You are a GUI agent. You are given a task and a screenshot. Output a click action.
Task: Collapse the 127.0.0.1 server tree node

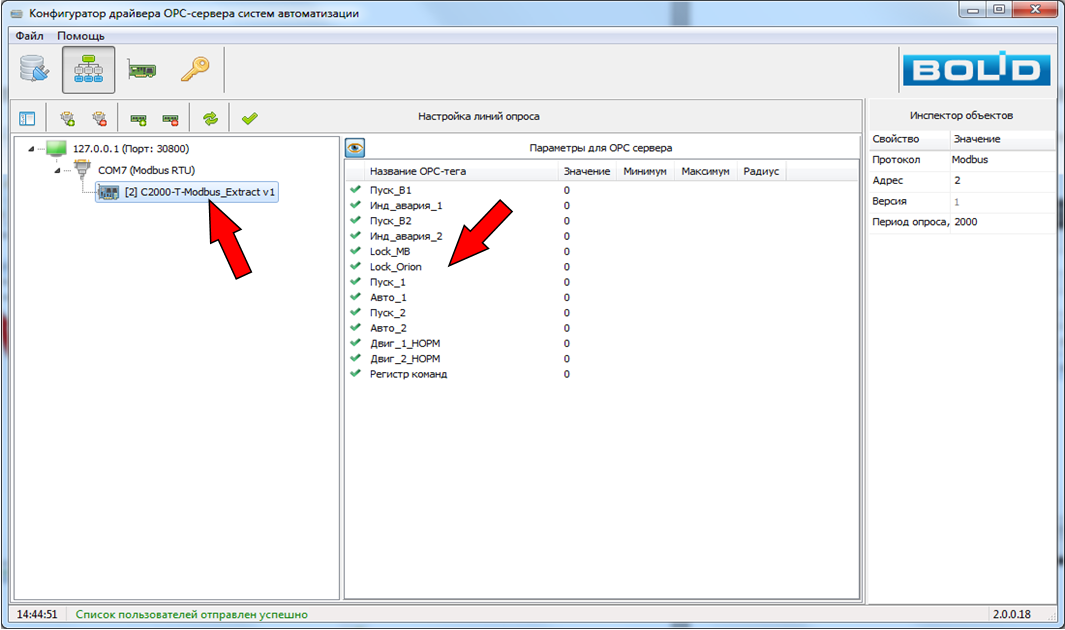[30, 149]
